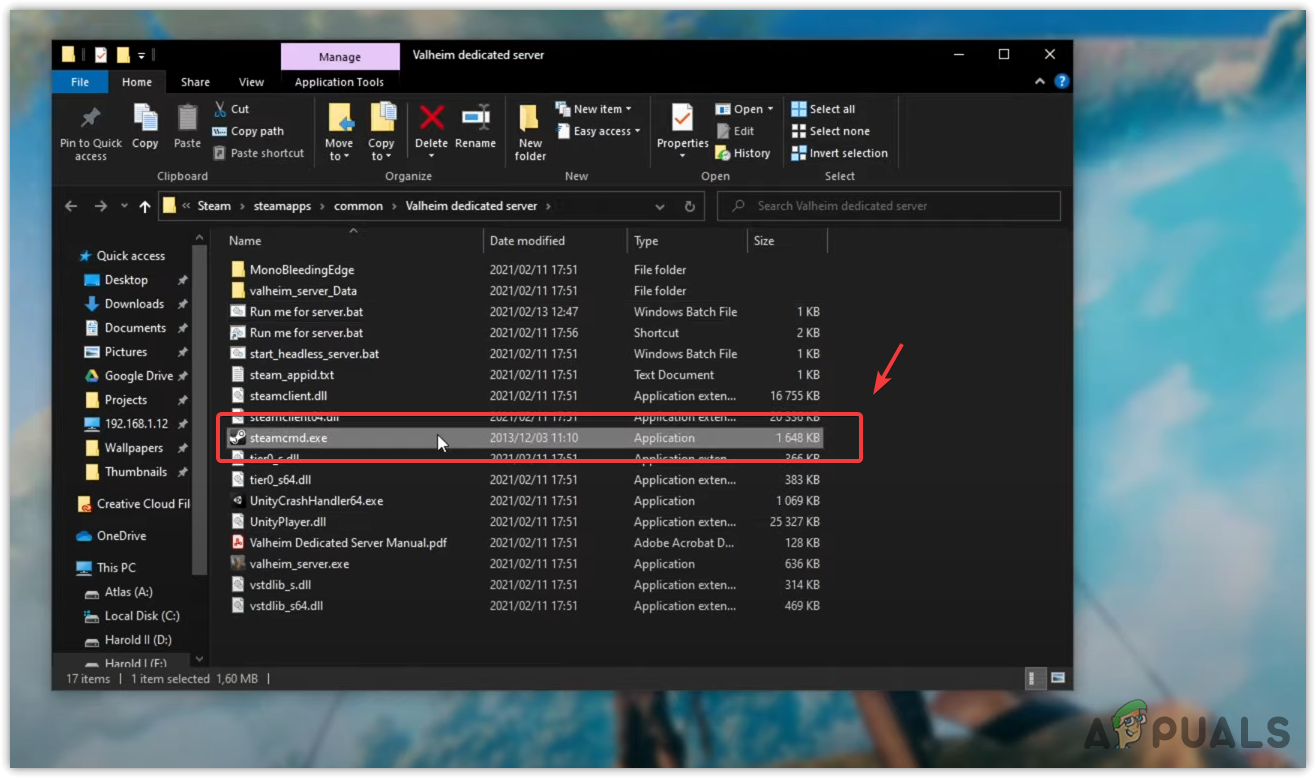Click the Rename icon in ribbon
This screenshot has width=1316, height=778.
tap(475, 119)
